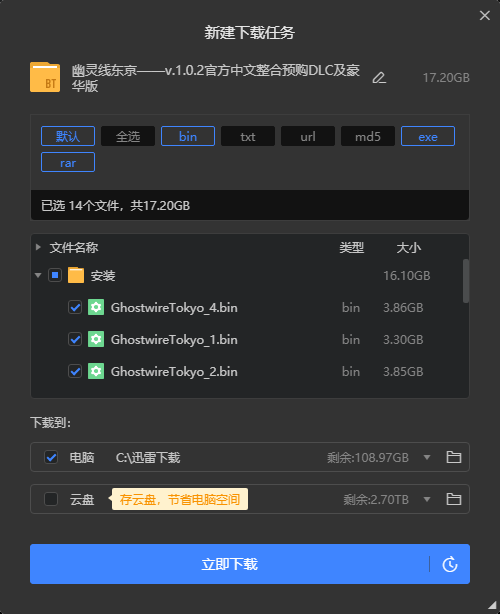Click GhostwireTokyo_1.bin file icon
This screenshot has width=500, height=614.
coord(96,339)
